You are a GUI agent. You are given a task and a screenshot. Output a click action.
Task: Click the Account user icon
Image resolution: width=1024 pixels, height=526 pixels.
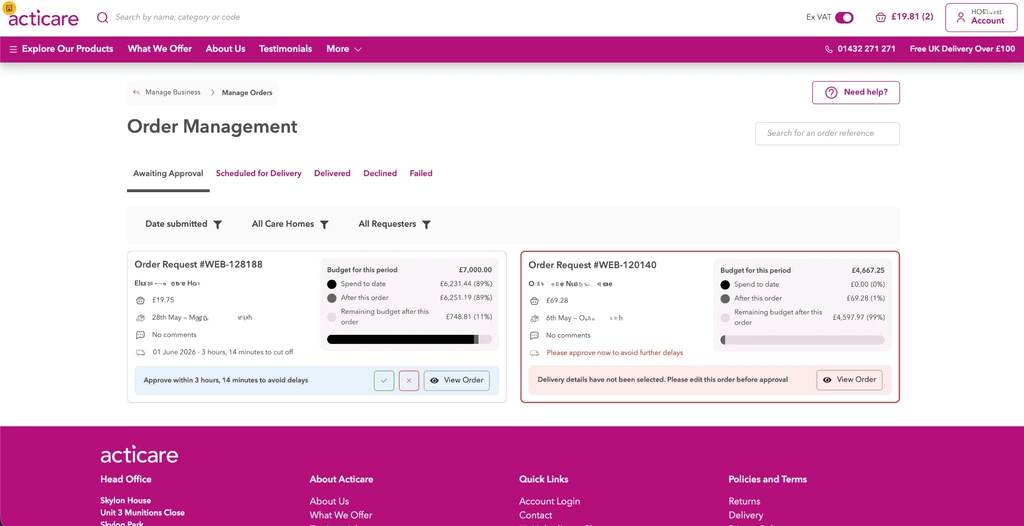click(x=960, y=18)
